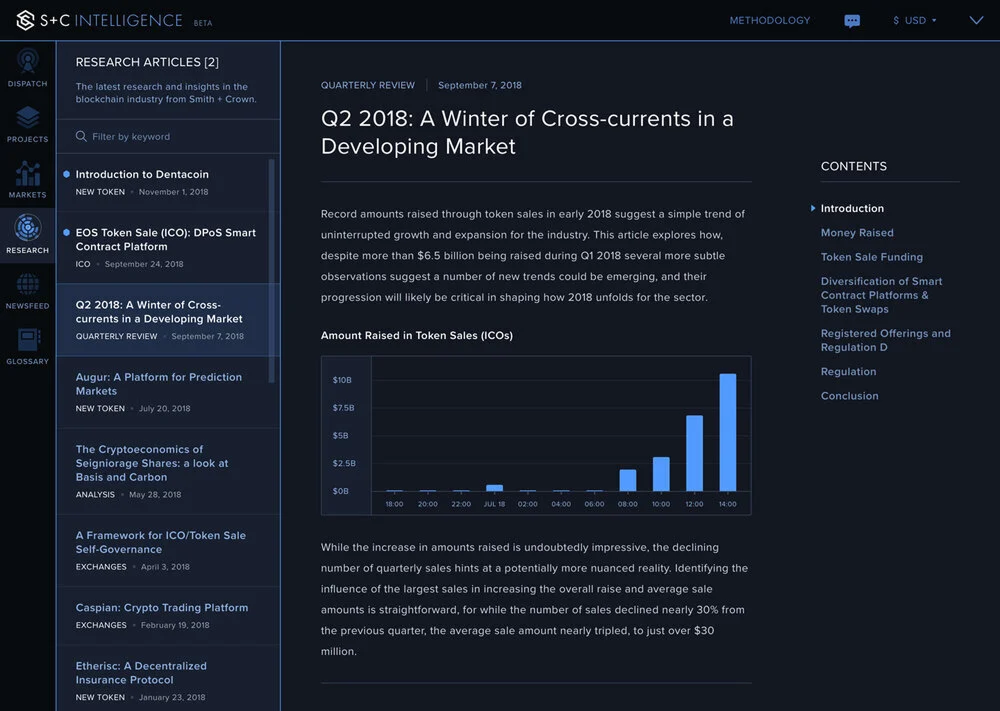Click the CONTENTS heading
This screenshot has height=711, width=1000.
[853, 166]
